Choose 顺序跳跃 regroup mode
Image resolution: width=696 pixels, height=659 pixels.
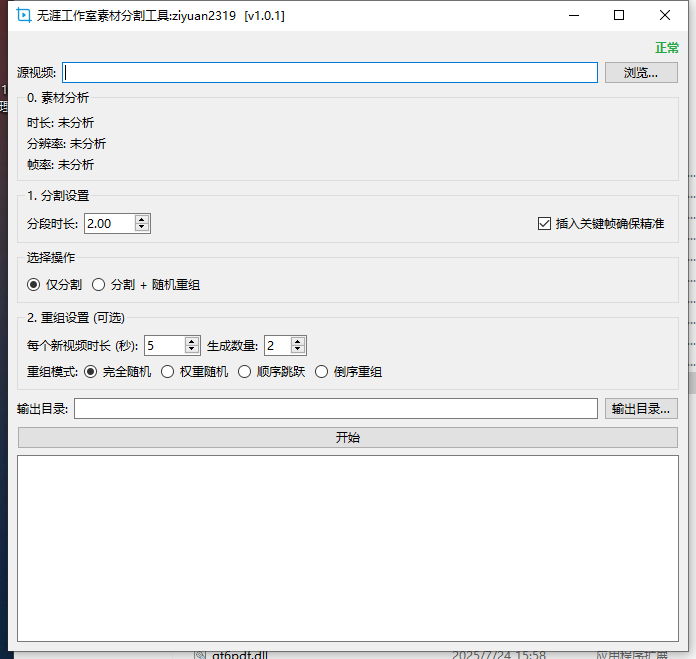pos(245,372)
